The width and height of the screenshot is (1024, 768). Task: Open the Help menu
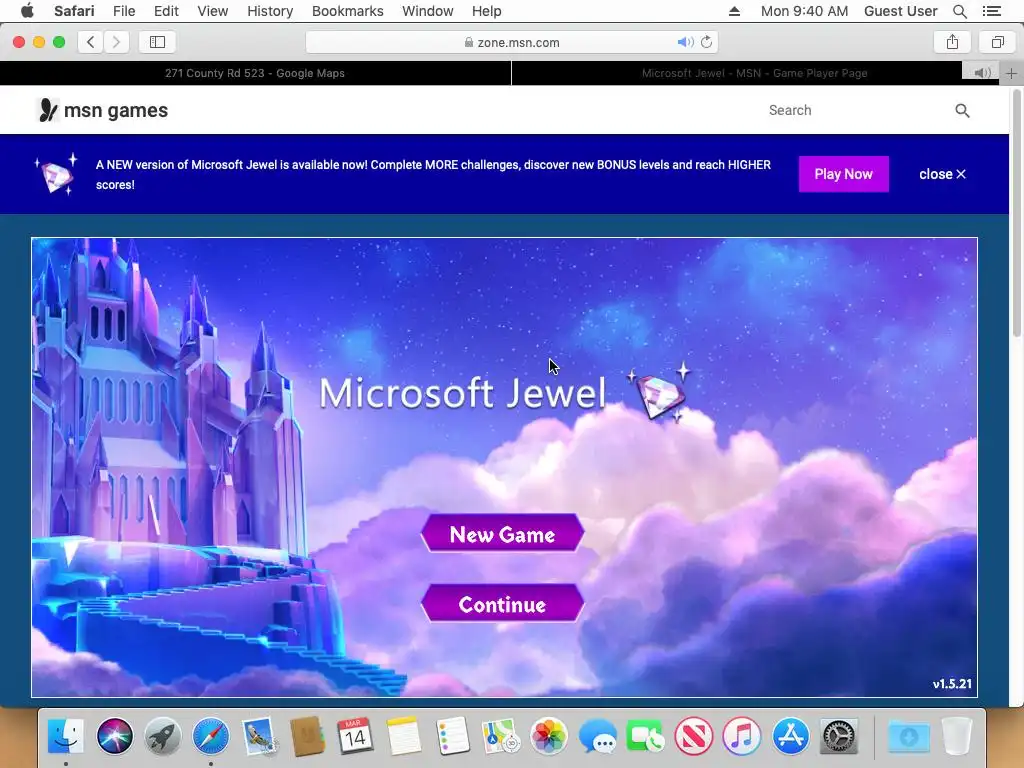(487, 11)
